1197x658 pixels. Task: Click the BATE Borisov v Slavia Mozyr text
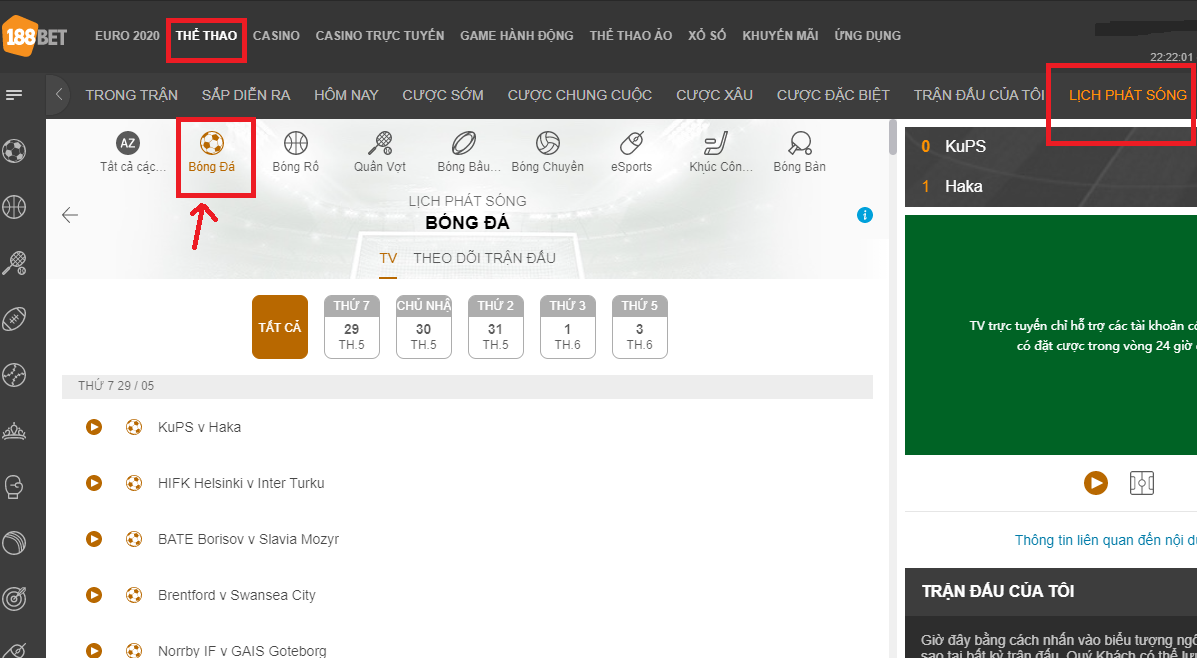tap(248, 539)
